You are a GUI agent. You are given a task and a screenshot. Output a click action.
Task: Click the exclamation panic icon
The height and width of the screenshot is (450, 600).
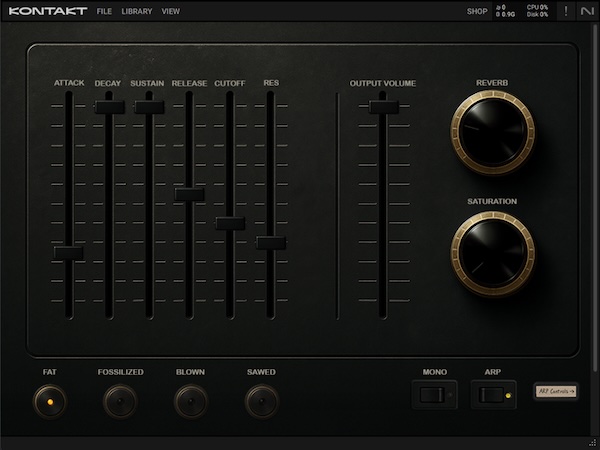pyautogui.click(x=566, y=11)
